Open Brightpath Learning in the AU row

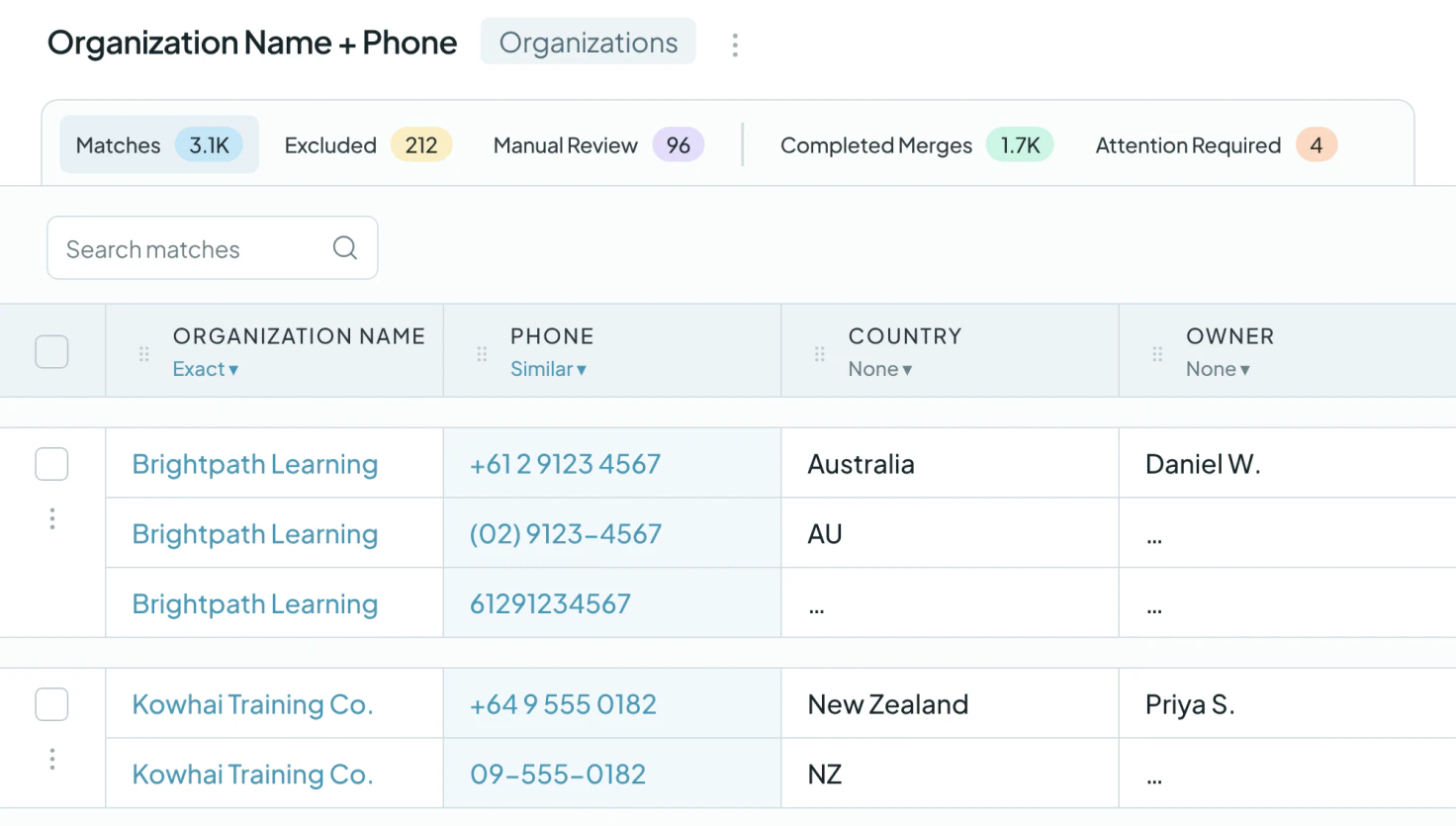[255, 534]
